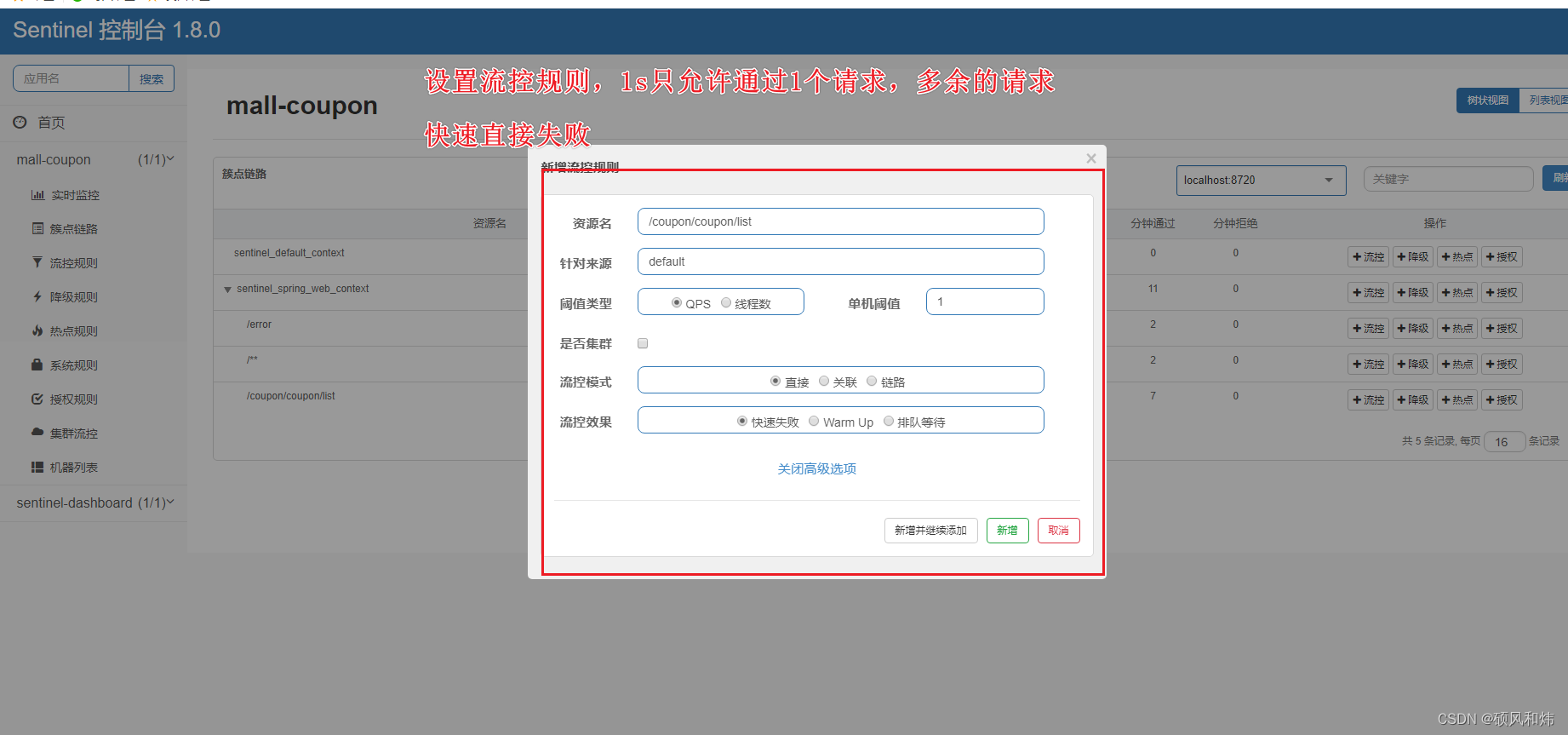The image size is (1568, 735).
Task: Click the 应用名 search input
Action: click(x=71, y=78)
